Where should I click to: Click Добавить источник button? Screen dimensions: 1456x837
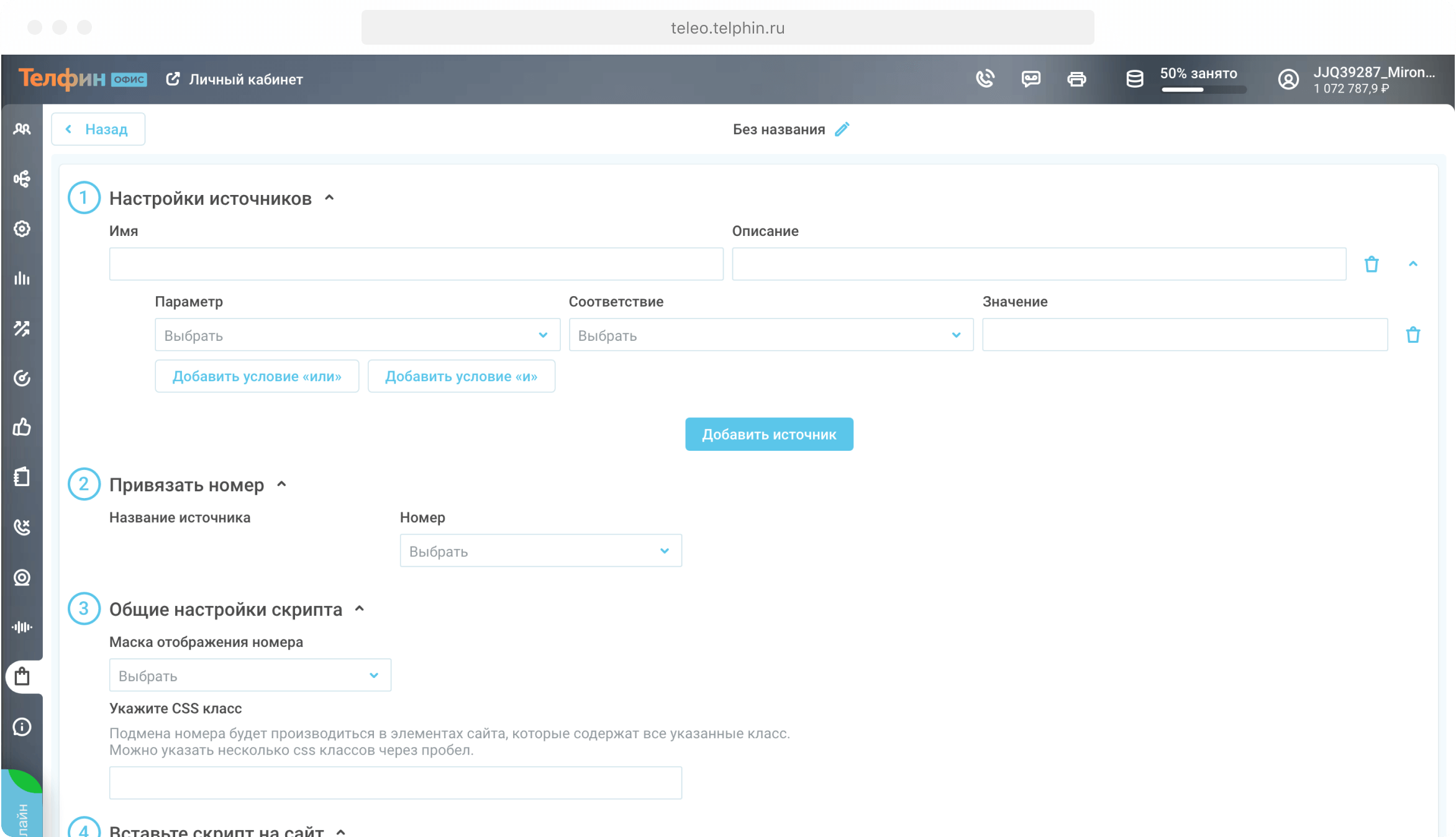[769, 434]
